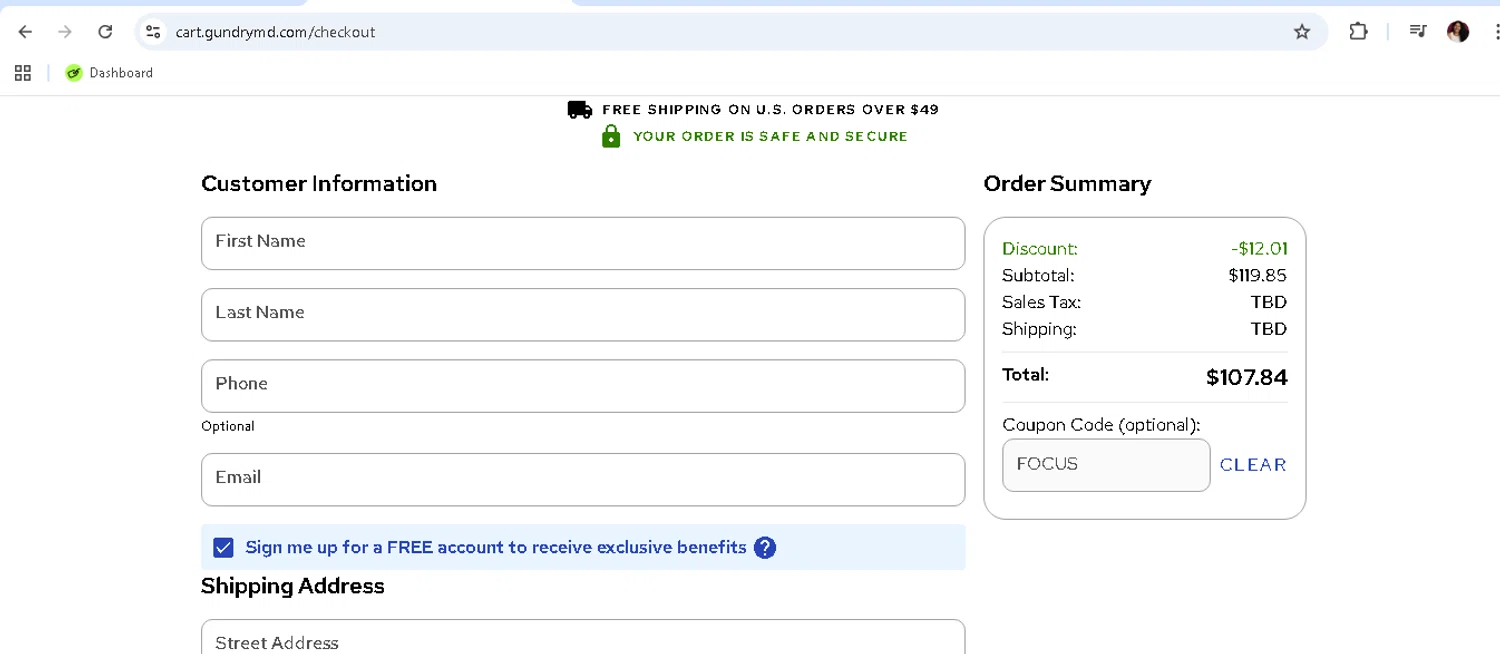The image size is (1500, 654).
Task: Open the apps grid in bookmarks bar
Action: tap(23, 73)
